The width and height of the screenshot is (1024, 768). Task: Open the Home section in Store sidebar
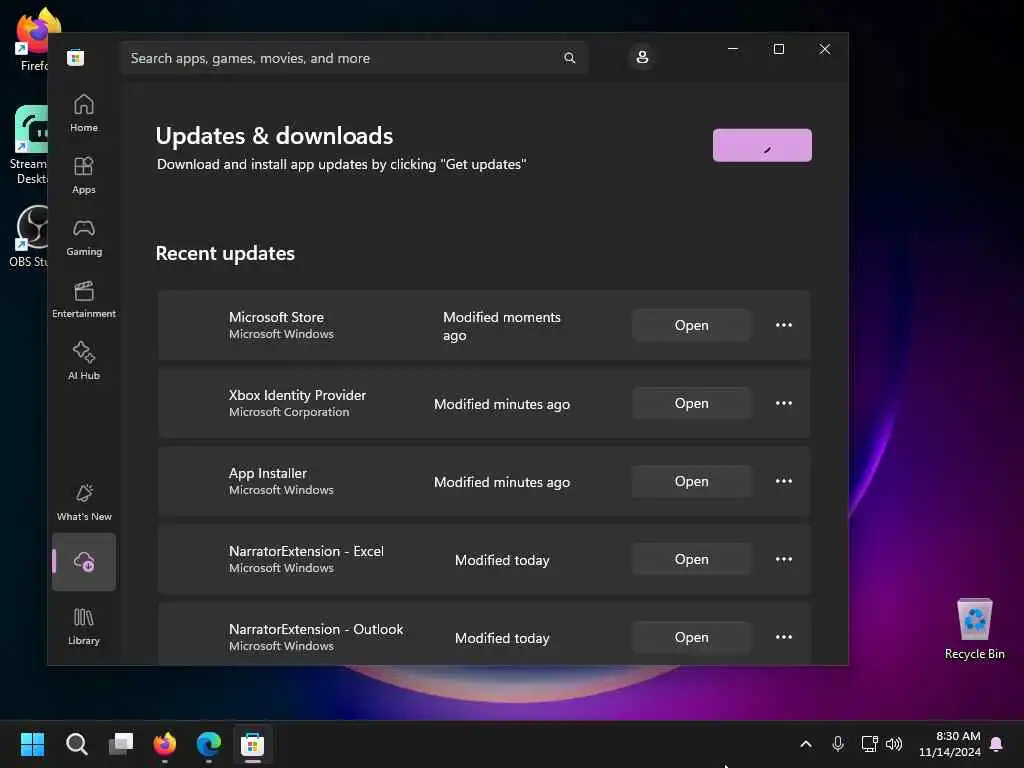(84, 113)
